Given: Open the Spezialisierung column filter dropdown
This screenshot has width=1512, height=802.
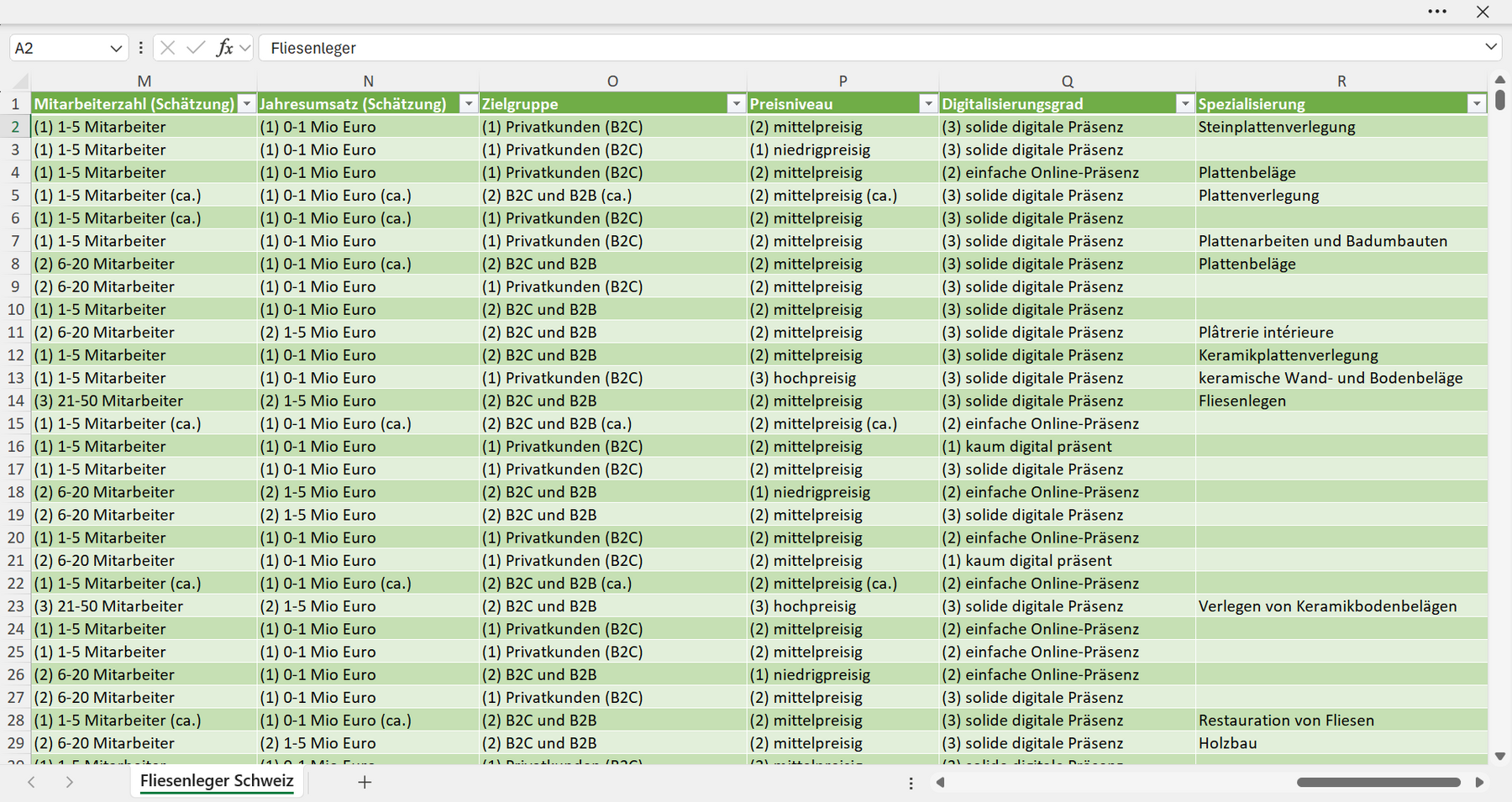Looking at the screenshot, I should click(x=1477, y=104).
